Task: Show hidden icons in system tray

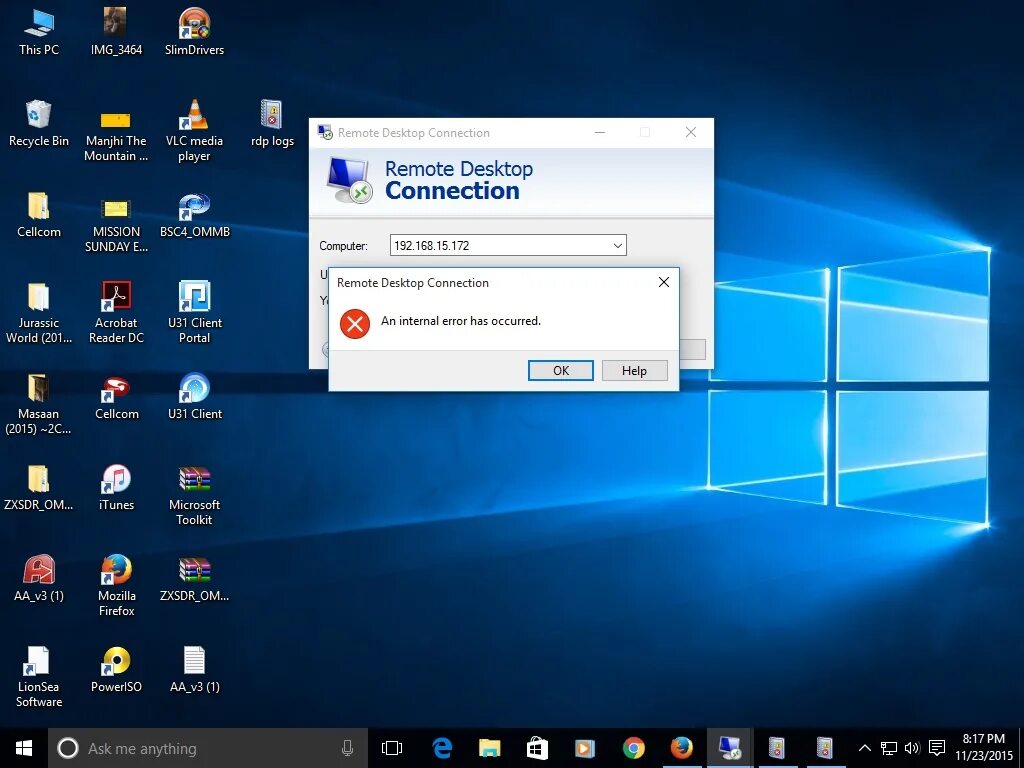Action: 864,747
